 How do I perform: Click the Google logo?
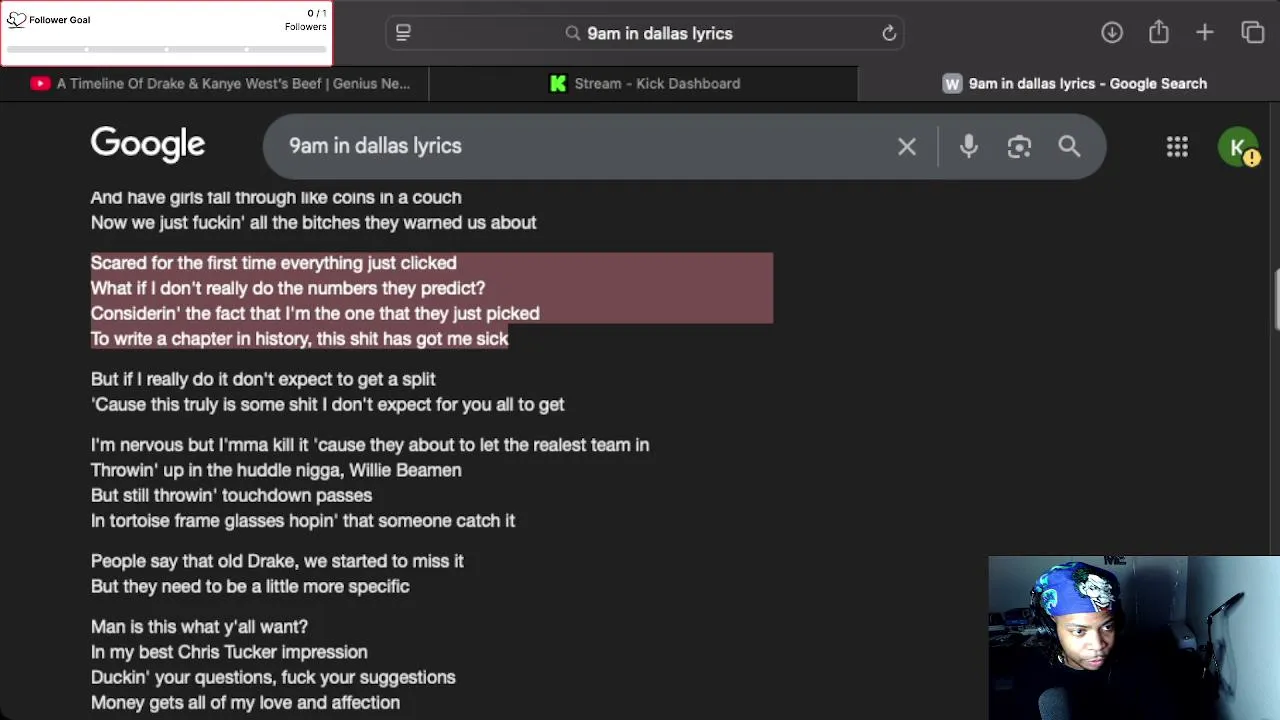tap(148, 144)
